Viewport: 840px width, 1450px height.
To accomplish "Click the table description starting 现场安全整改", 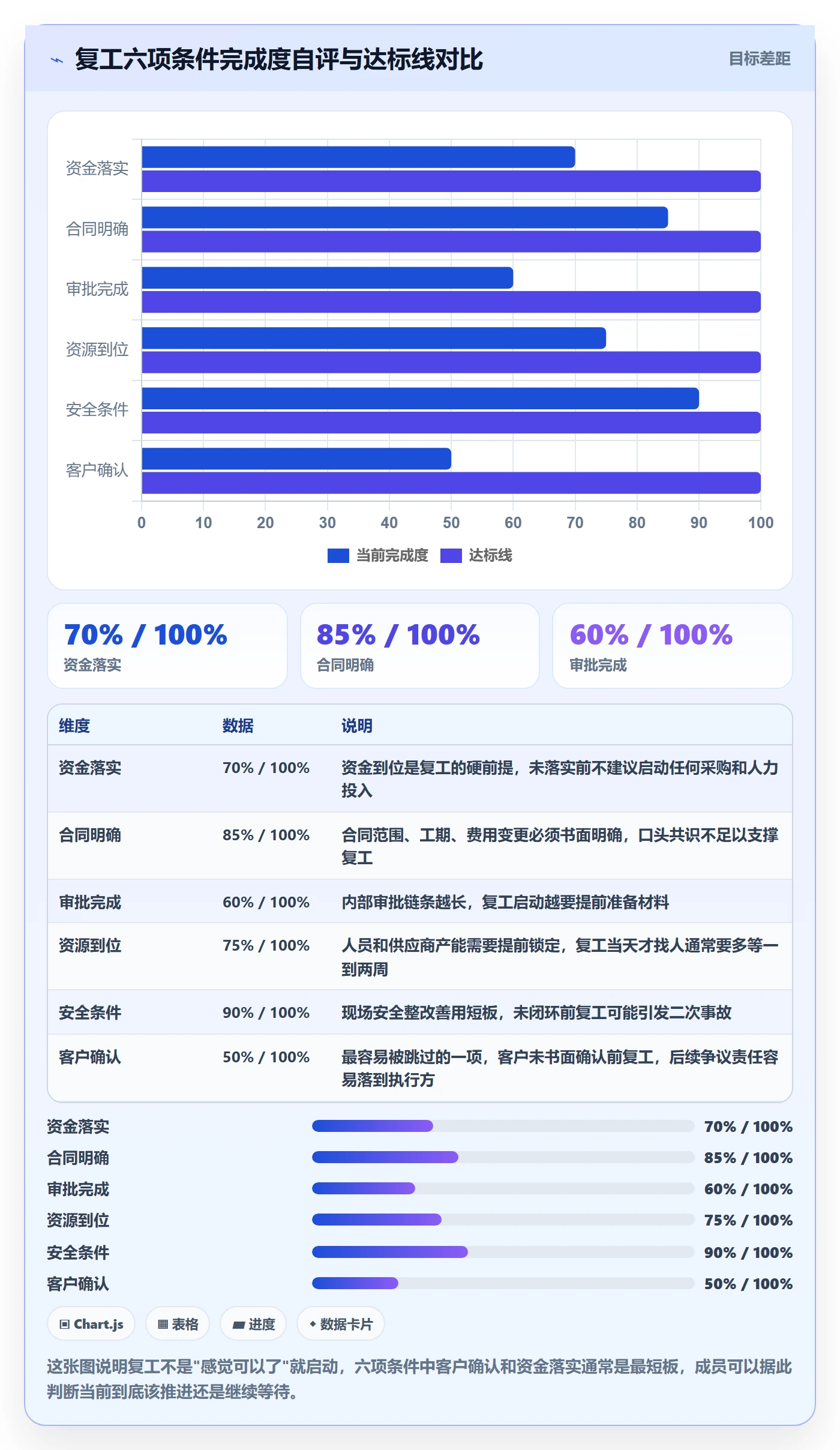I will (536, 1012).
